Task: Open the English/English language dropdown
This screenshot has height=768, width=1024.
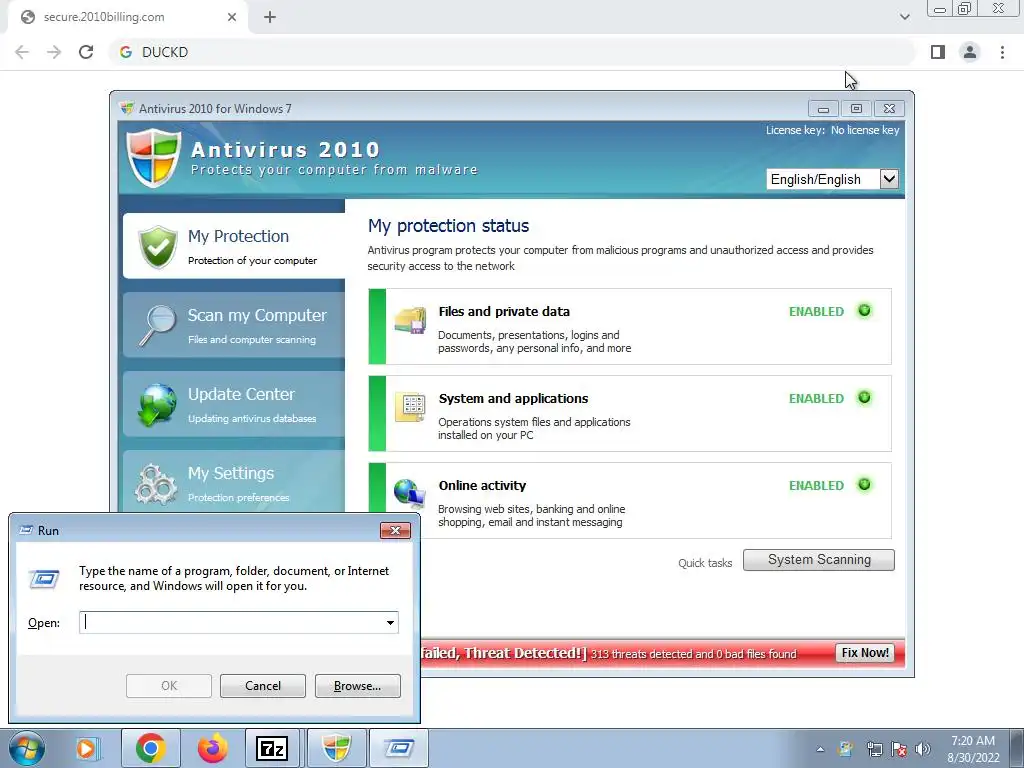Action: (x=833, y=179)
